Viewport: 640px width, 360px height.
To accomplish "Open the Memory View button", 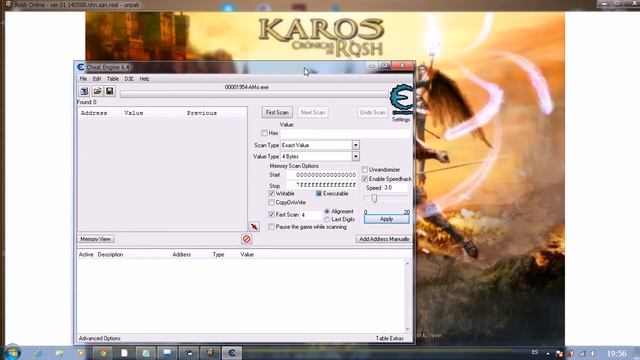I will coord(96,239).
